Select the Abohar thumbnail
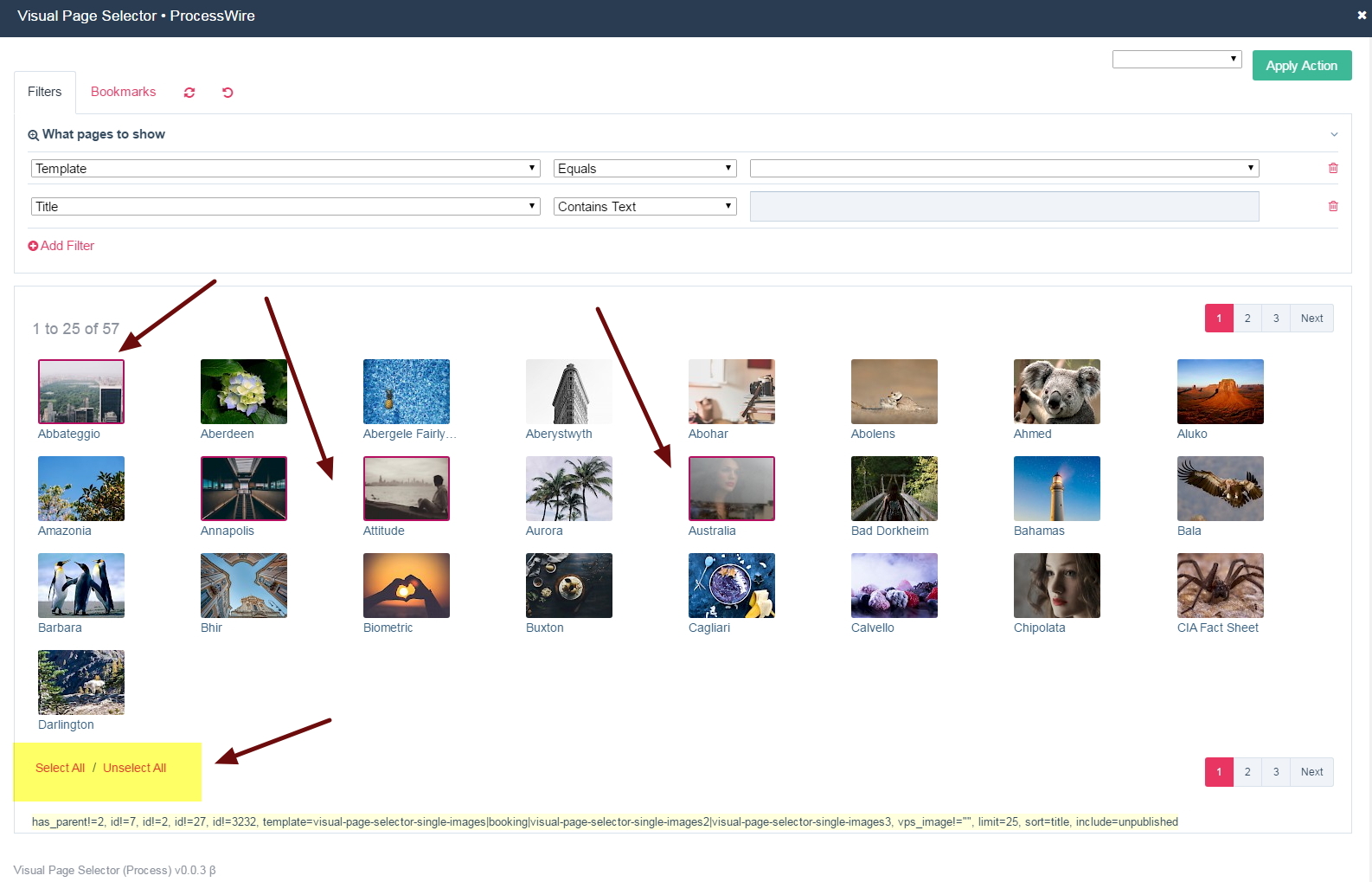 pos(732,391)
